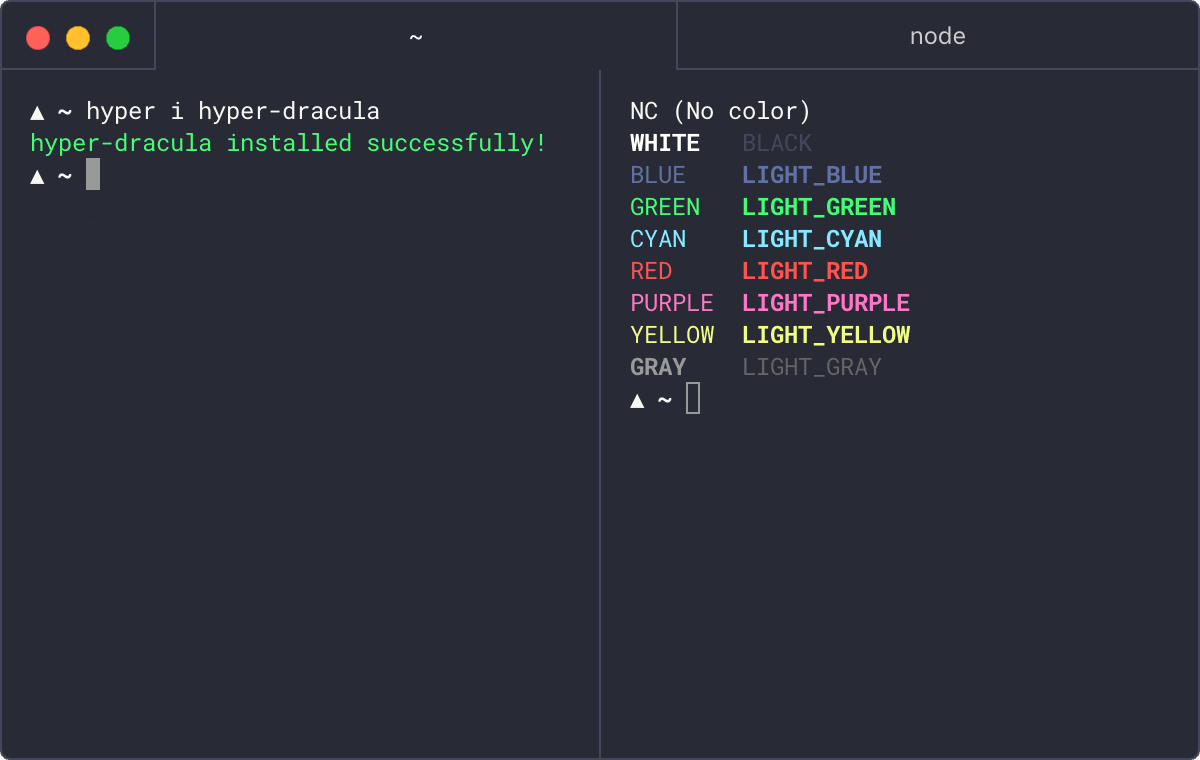Switch to the ~ terminal tab
The height and width of the screenshot is (760, 1200).
[x=416, y=37]
